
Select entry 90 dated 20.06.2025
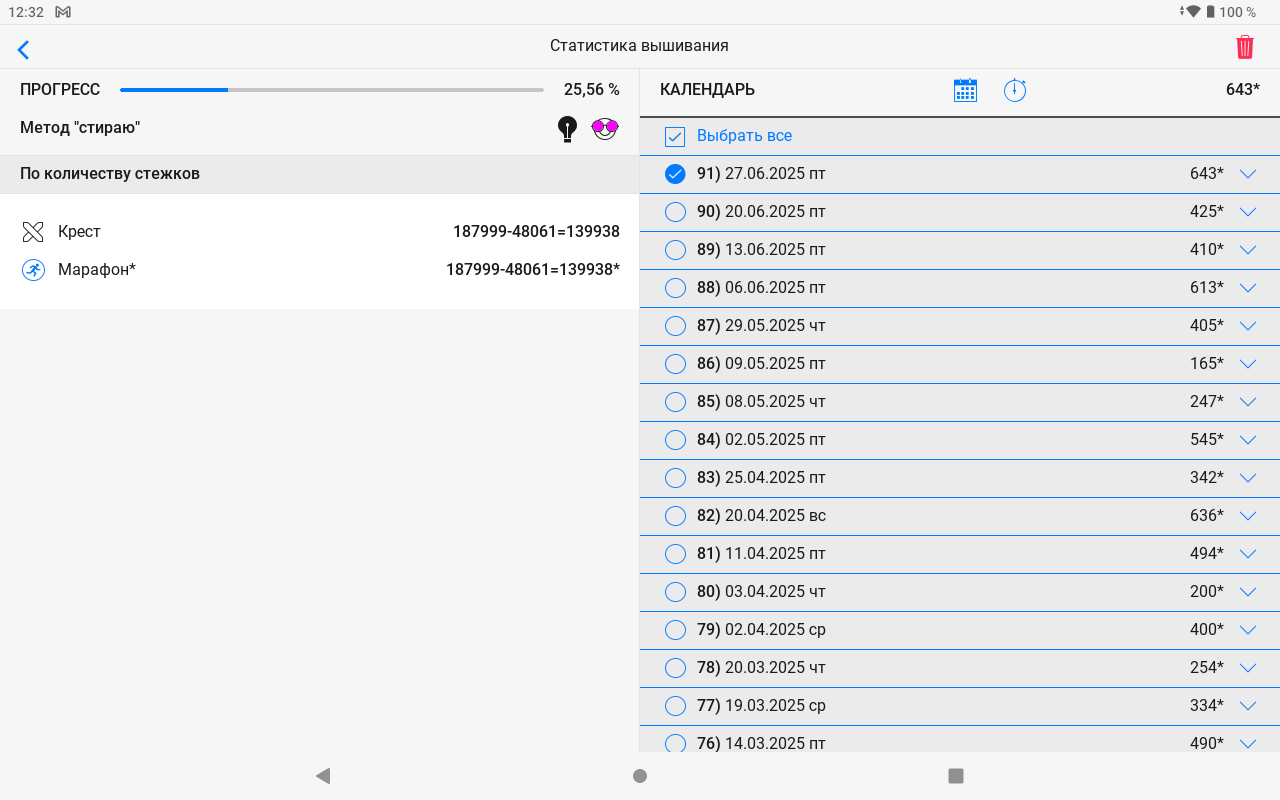click(675, 212)
